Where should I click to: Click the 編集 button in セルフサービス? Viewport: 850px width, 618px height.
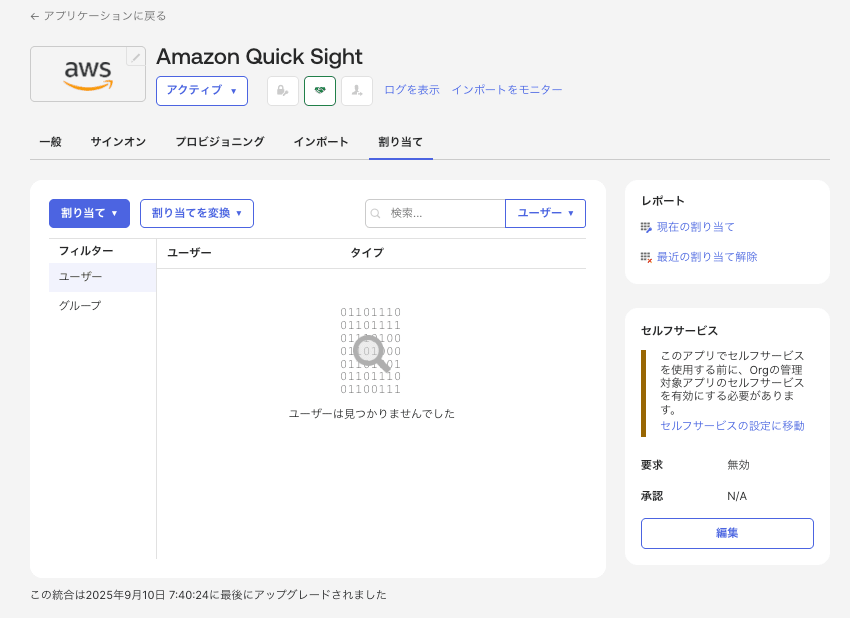pos(727,533)
